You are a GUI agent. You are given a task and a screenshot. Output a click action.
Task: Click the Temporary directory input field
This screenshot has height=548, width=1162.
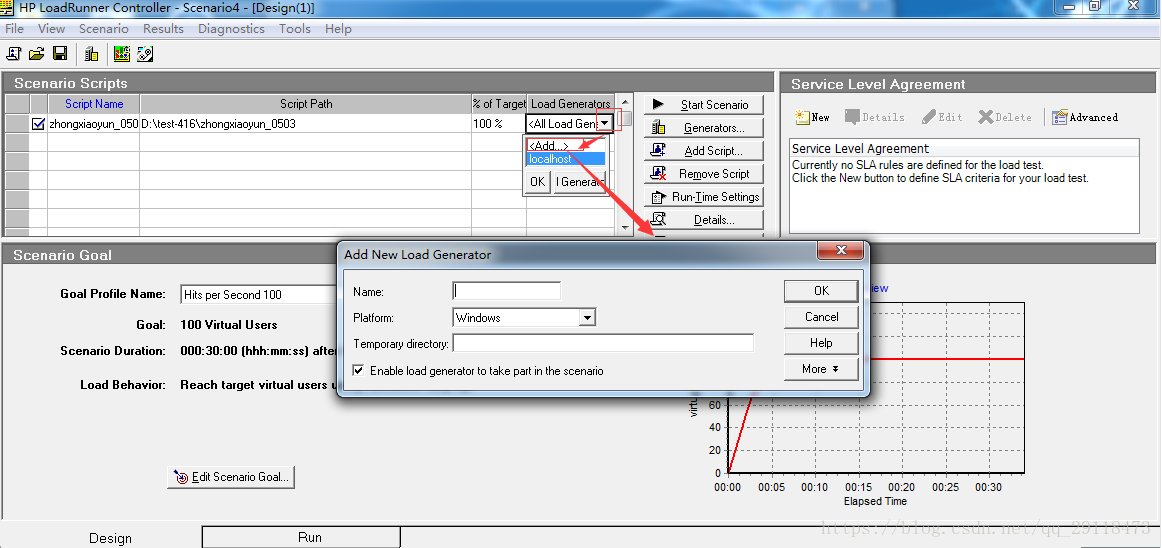603,343
